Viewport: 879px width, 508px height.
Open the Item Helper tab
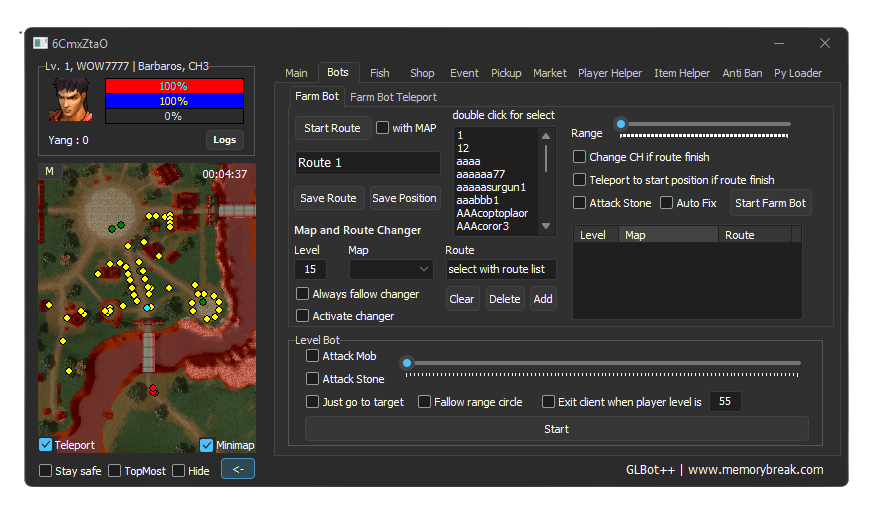[682, 73]
